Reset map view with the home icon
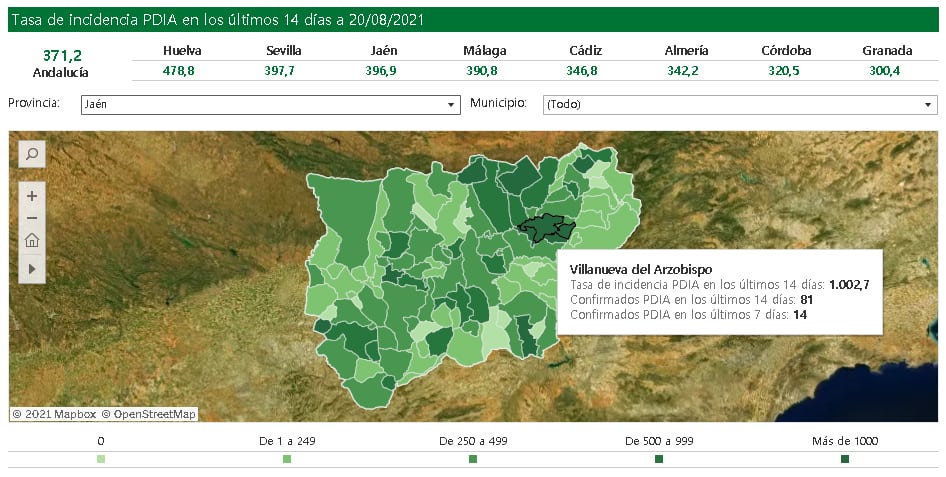946x477 pixels. (32, 240)
